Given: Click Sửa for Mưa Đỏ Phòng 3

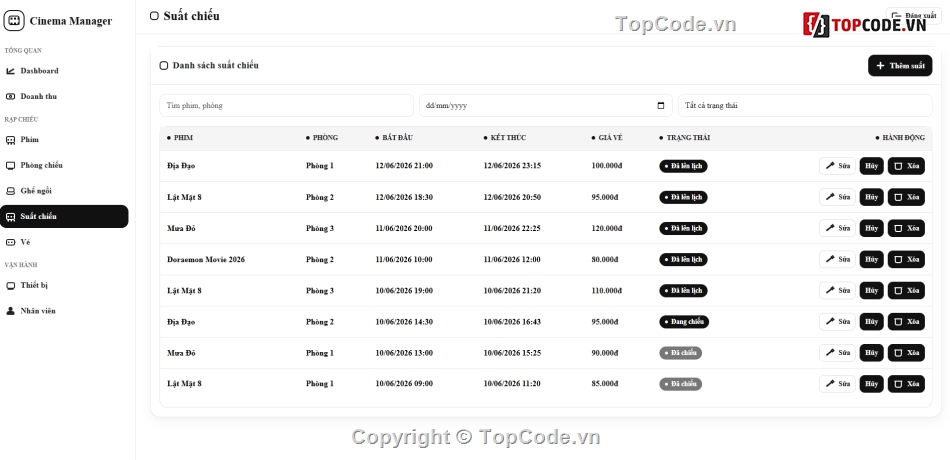Looking at the screenshot, I should point(837,228).
